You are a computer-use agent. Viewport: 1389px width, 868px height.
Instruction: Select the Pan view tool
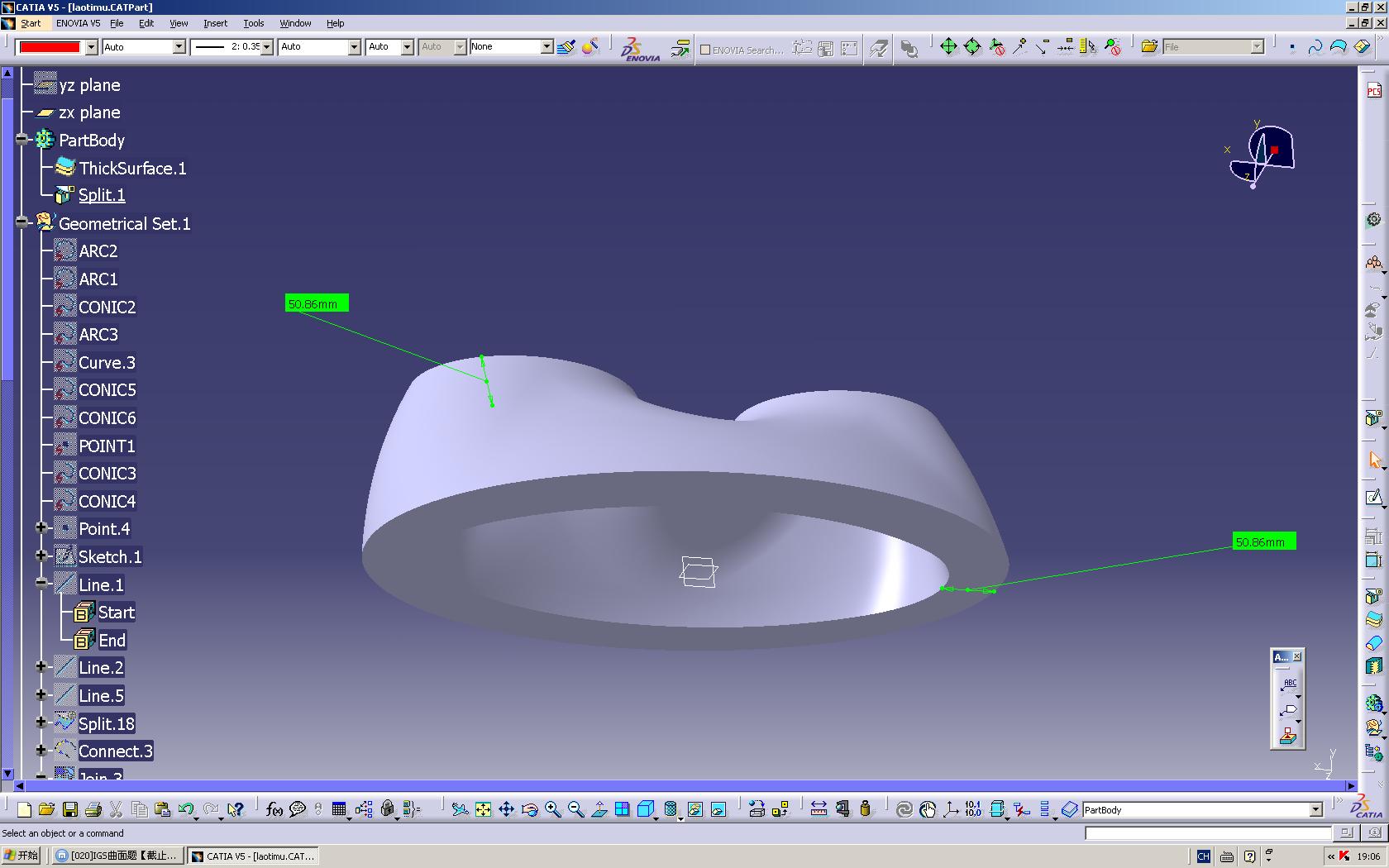[x=506, y=809]
